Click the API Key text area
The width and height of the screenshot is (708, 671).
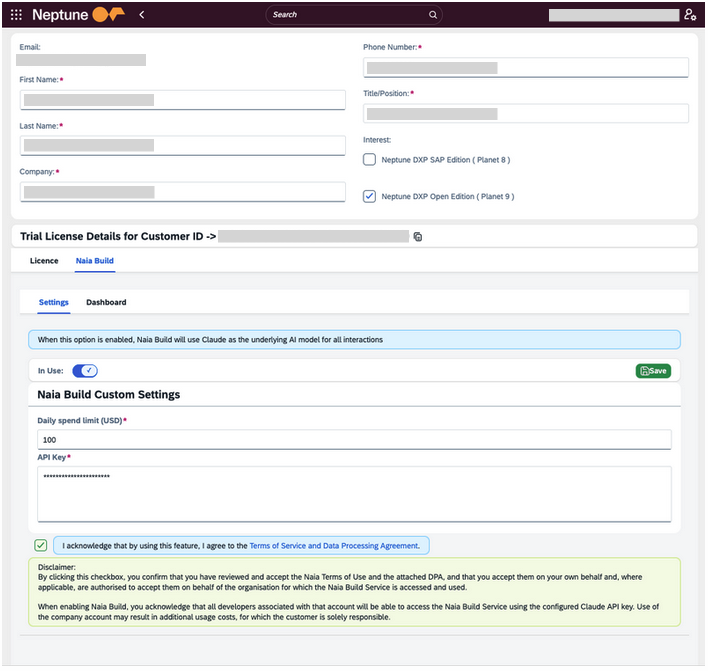[354, 494]
